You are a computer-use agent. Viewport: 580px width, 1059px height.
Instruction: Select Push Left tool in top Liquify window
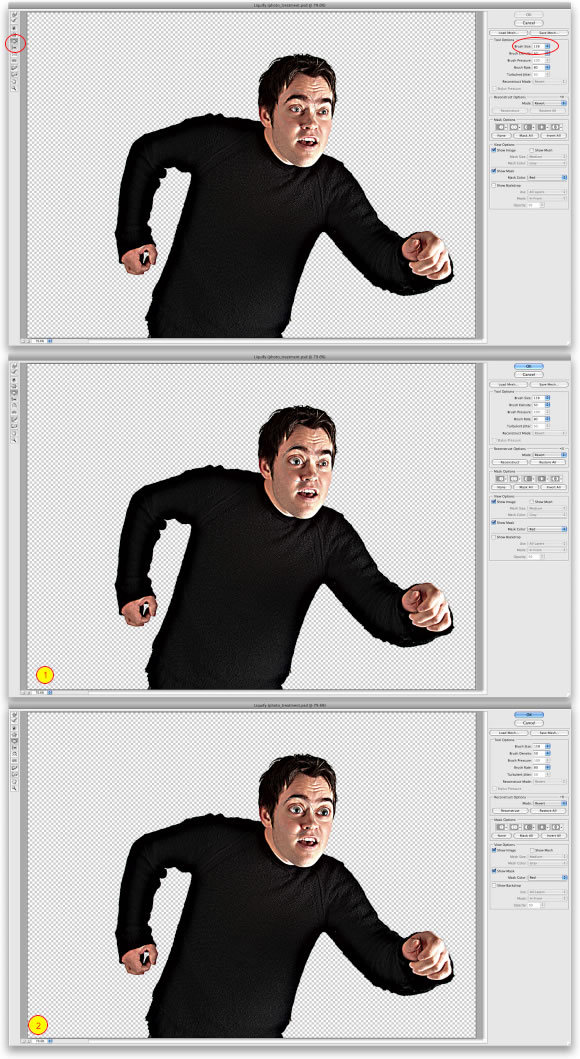[x=14, y=47]
